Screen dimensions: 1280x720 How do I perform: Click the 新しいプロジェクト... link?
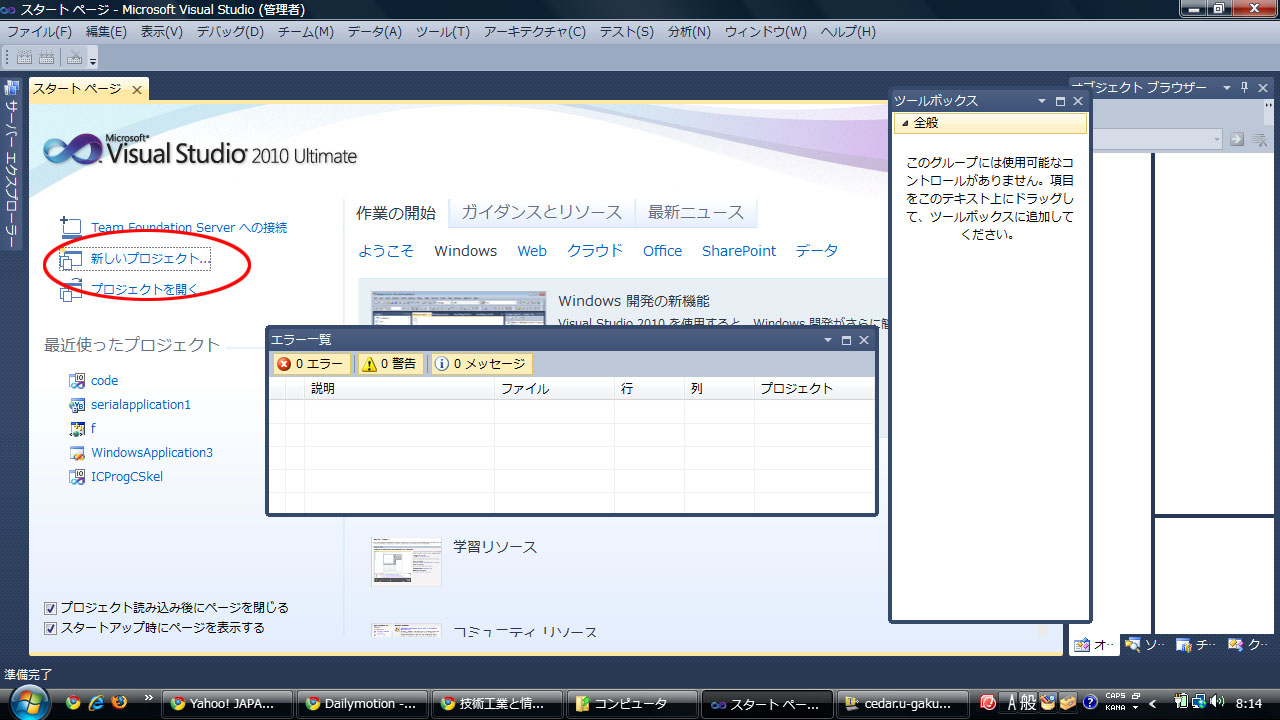point(150,259)
